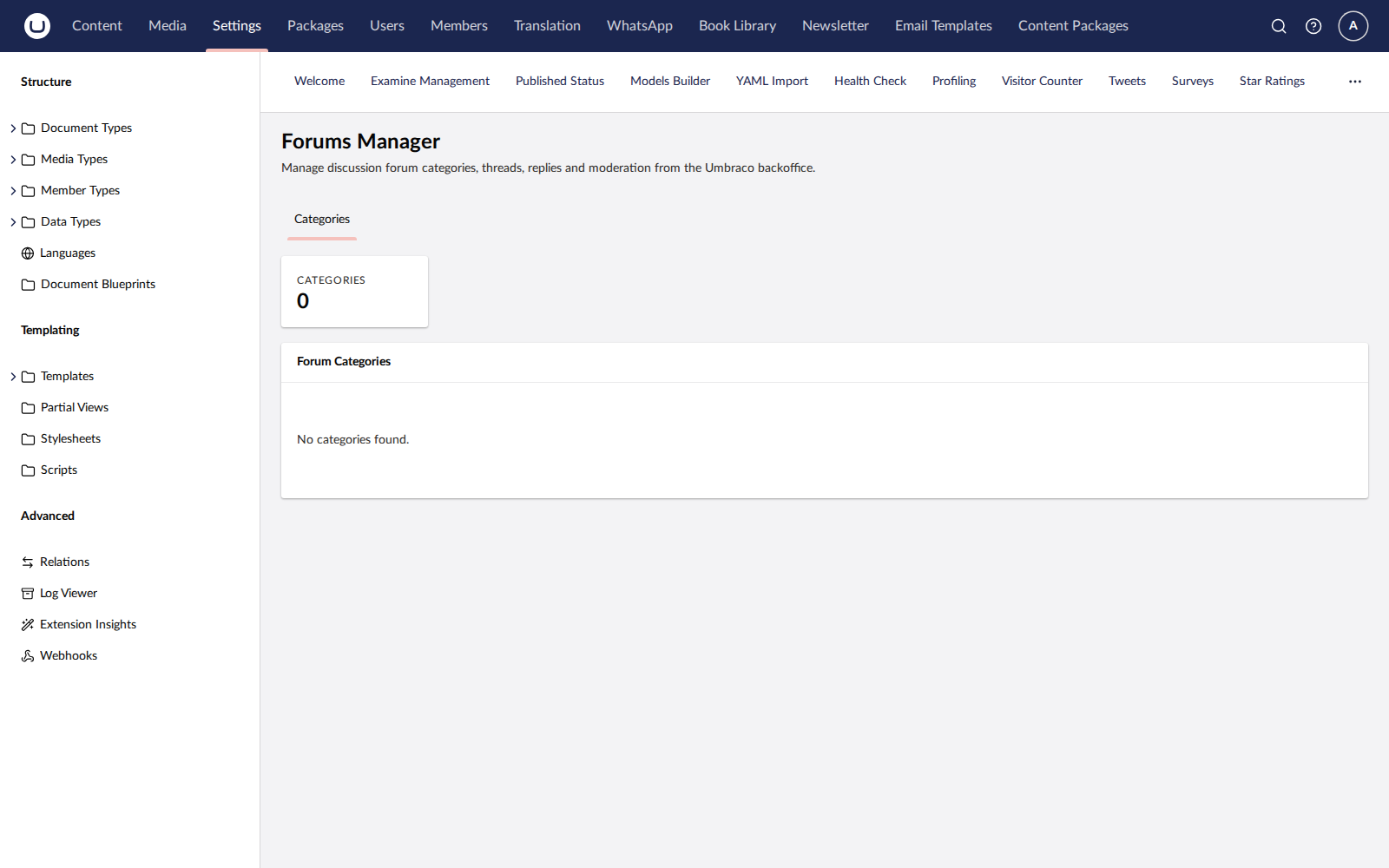Screen dimensions: 1389x868
Task: Switch to the YAML Import tab
Action: pos(772,82)
